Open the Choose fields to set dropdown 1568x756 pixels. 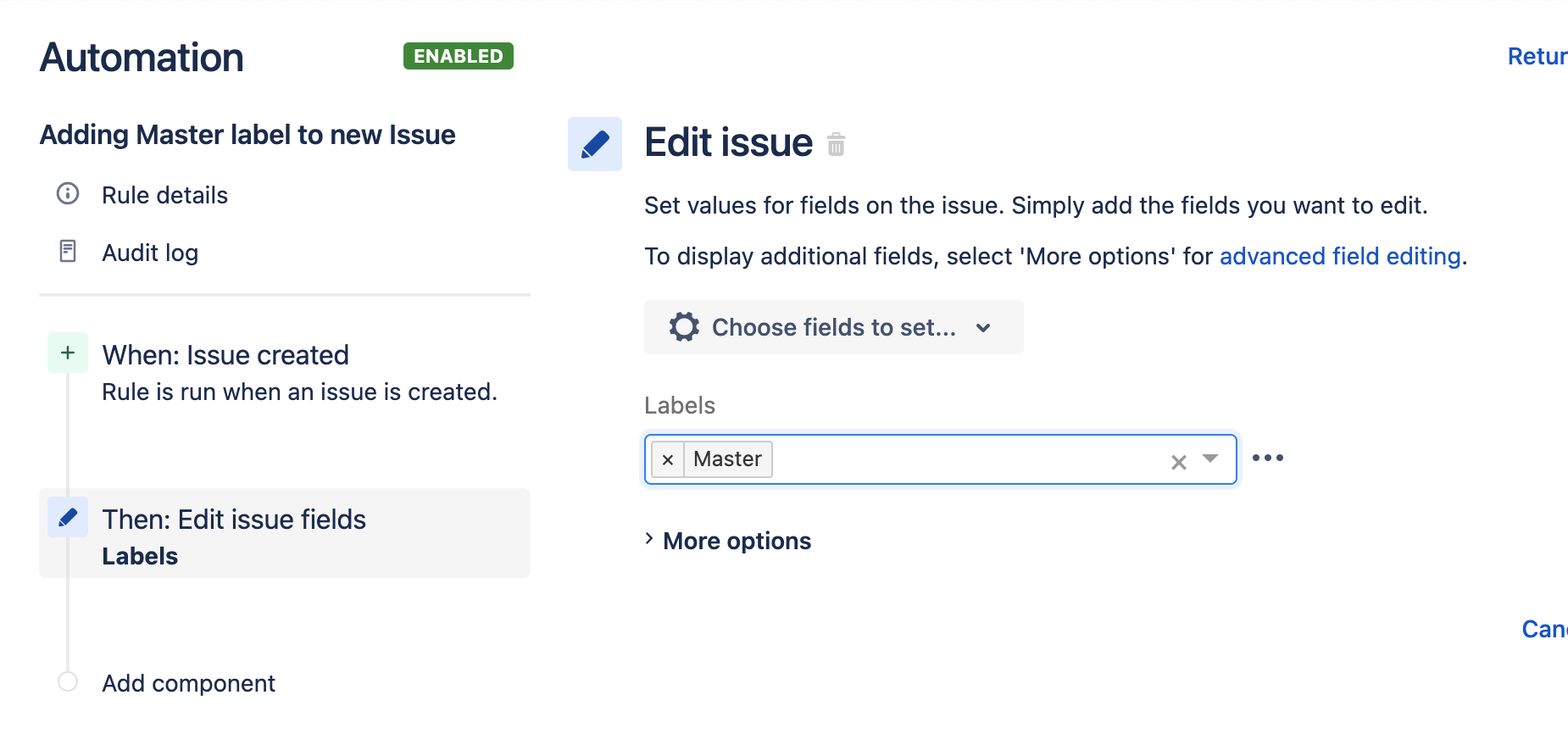click(x=834, y=327)
